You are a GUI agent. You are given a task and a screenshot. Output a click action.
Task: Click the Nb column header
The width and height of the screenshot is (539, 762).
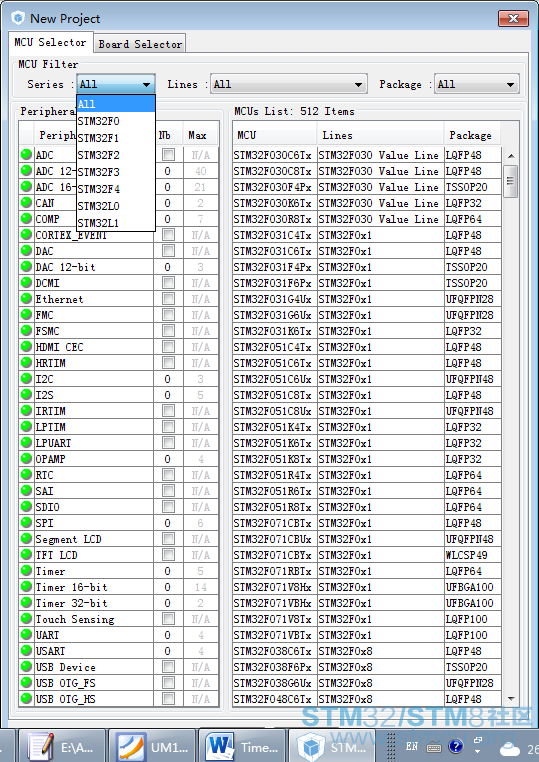[168, 135]
